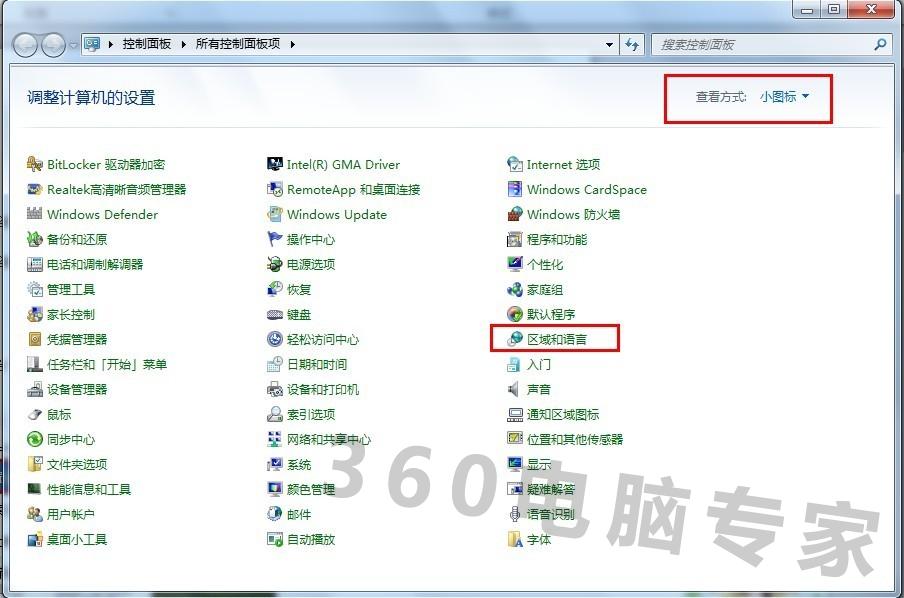Image resolution: width=904 pixels, height=598 pixels.
Task: Open the 键盘 icon
Action: [275, 314]
